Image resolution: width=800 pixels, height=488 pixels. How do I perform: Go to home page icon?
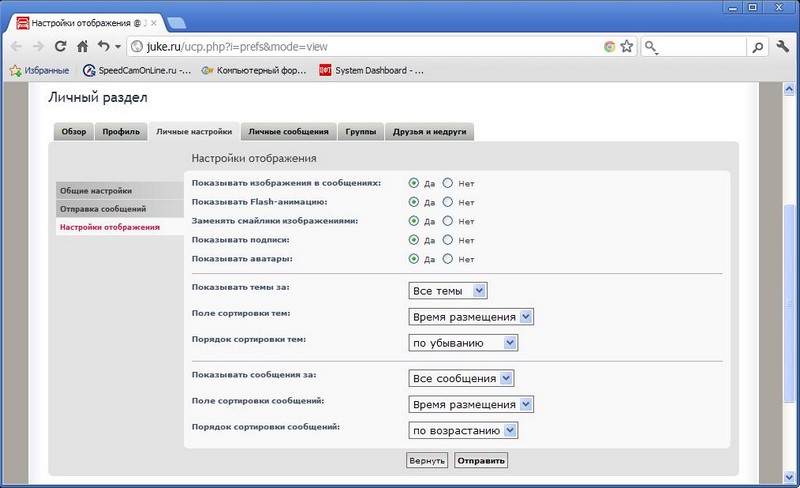point(82,46)
